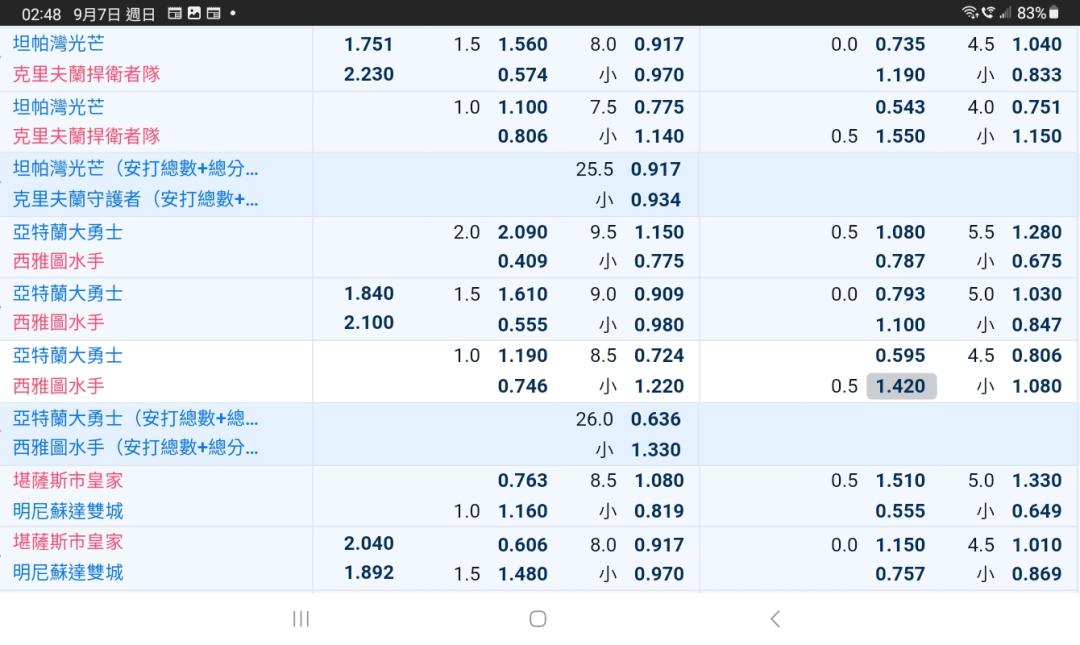1080x645 pixels.
Task: Select moneyline odds 2.100 for 西雅圖水手
Action: coord(368,322)
